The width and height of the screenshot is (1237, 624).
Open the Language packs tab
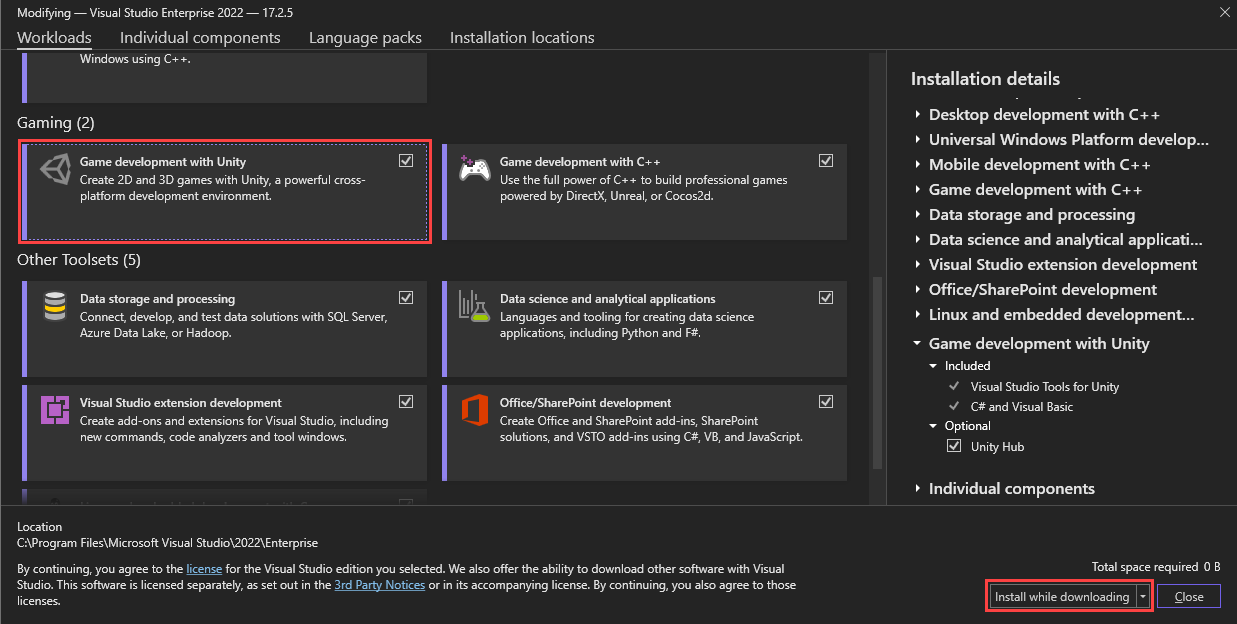365,37
